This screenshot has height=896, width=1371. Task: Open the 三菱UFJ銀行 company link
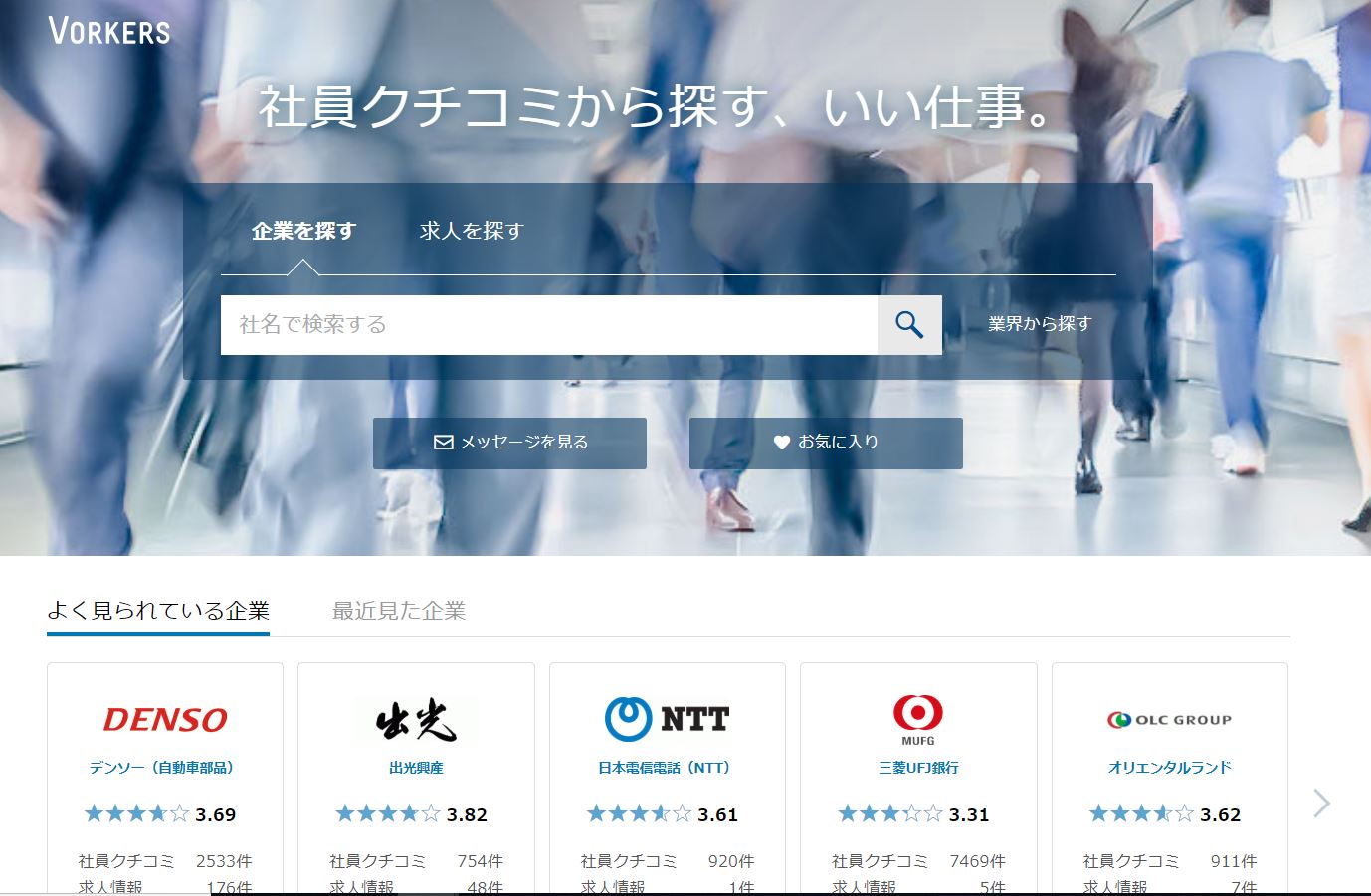coord(918,768)
